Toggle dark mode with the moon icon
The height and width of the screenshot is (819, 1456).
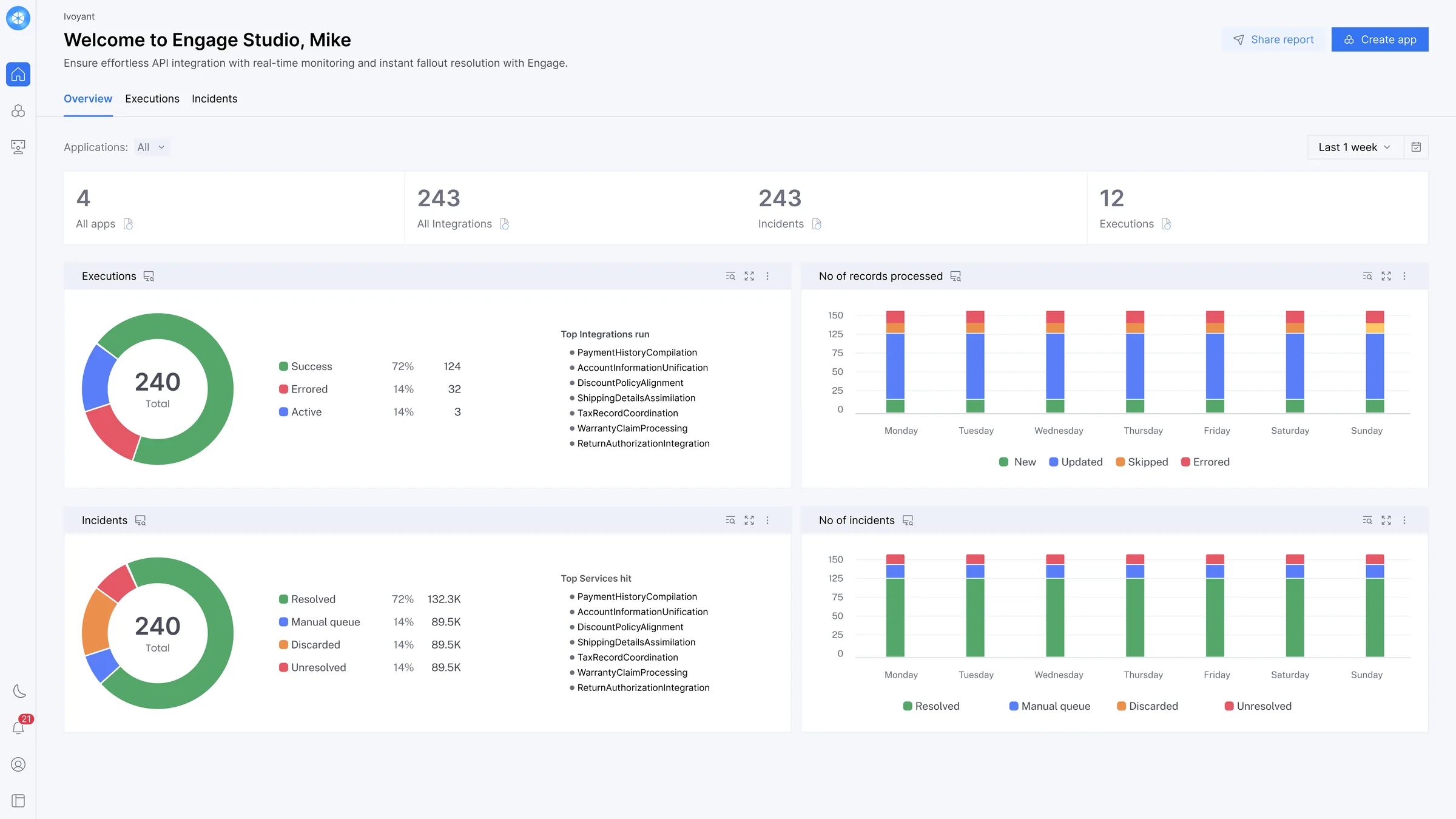point(19,691)
